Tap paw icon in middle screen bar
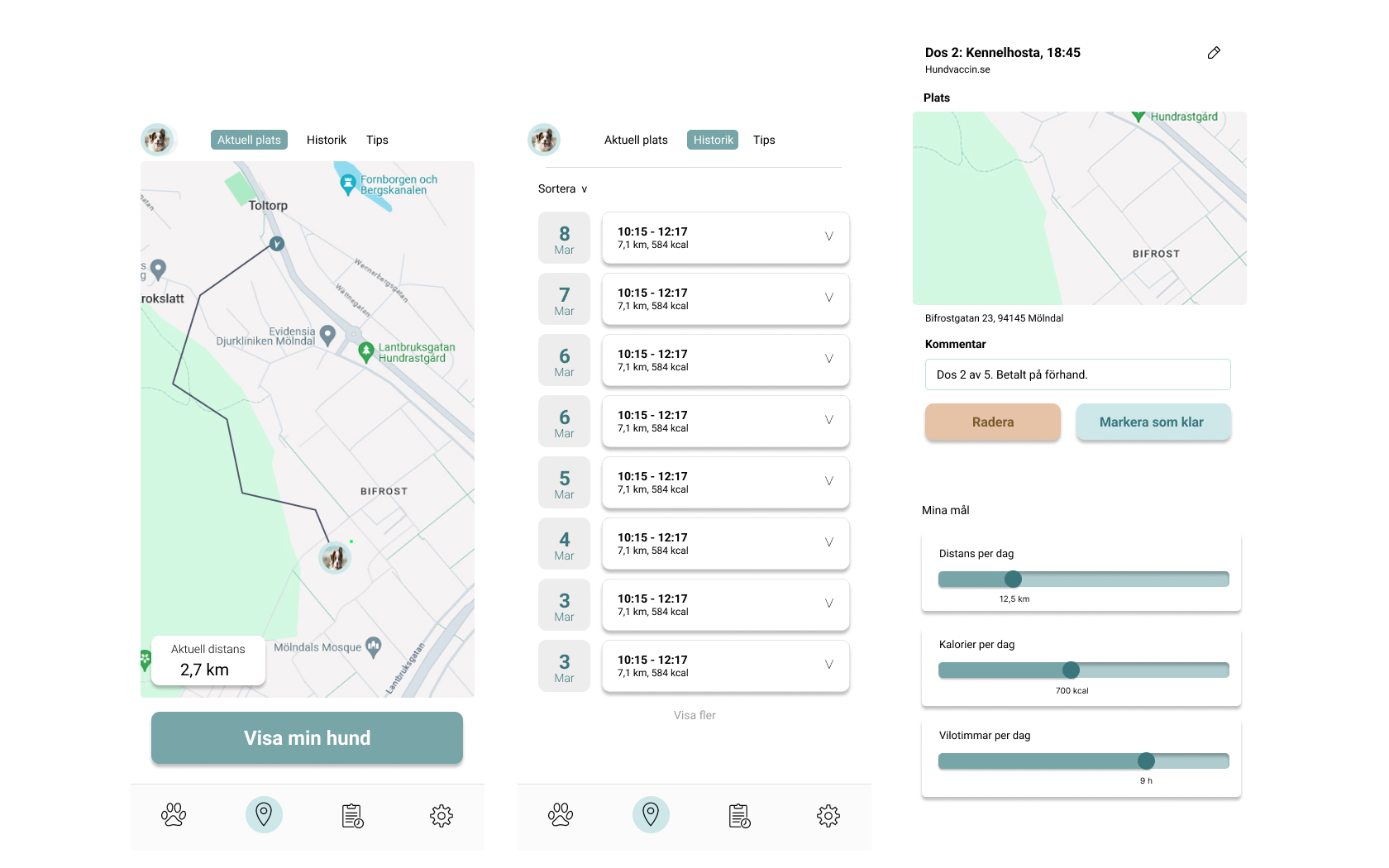 pos(561,815)
